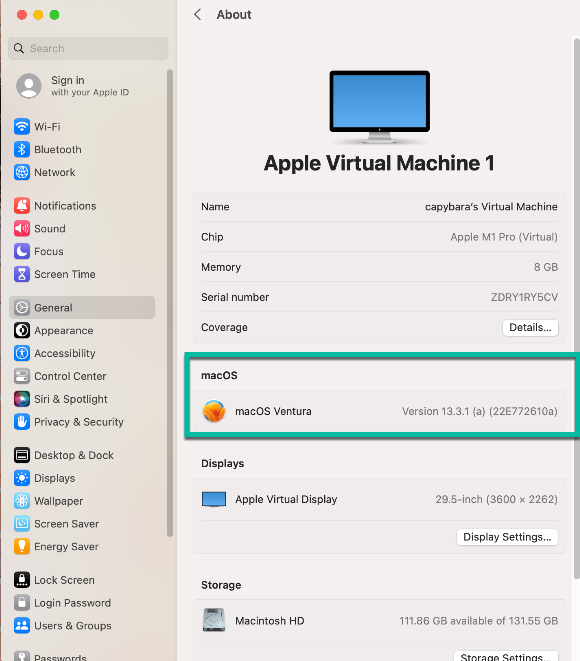Click the Privacy & Security hand icon
Image resolution: width=580 pixels, height=661 pixels.
pos(21,422)
